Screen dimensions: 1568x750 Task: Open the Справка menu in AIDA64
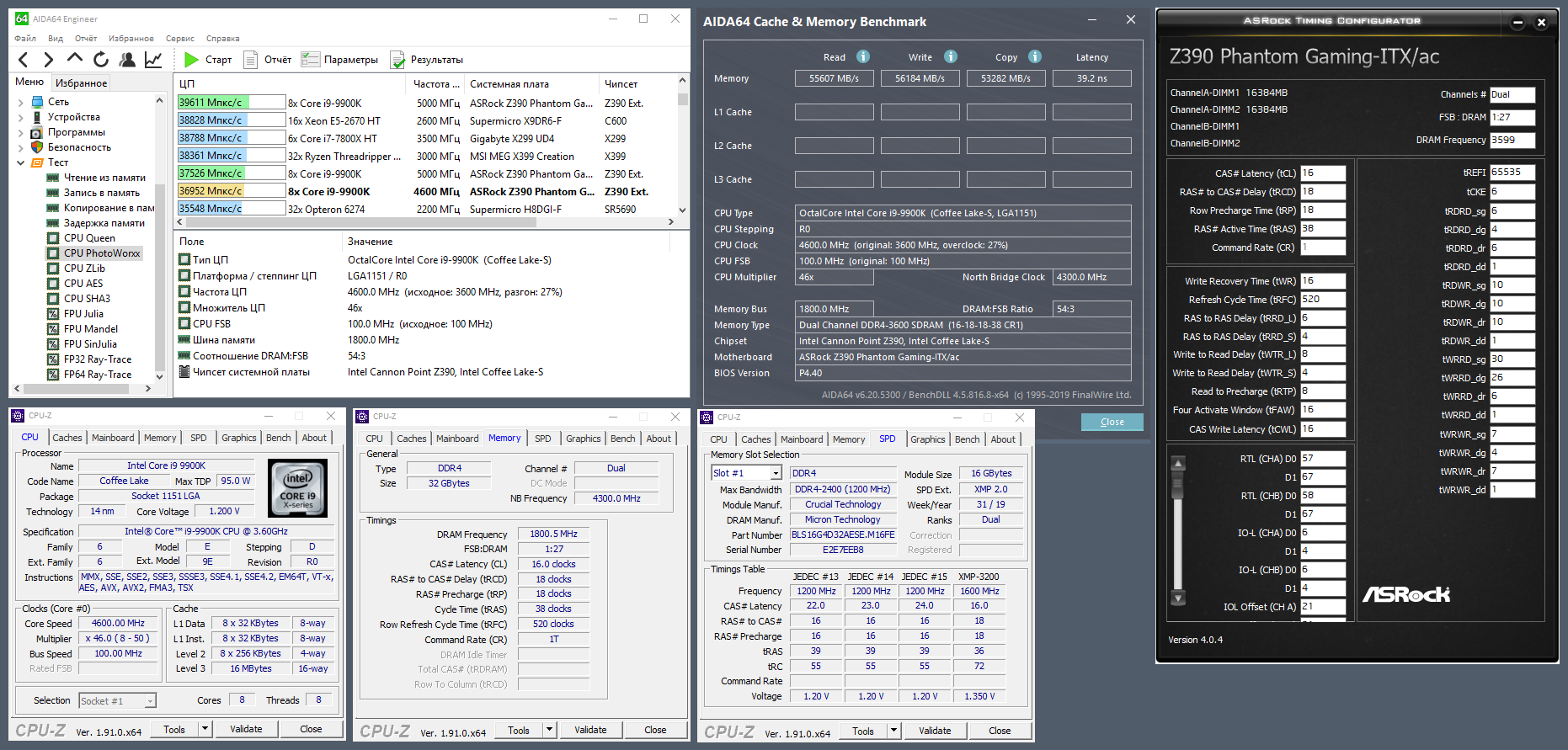(222, 38)
